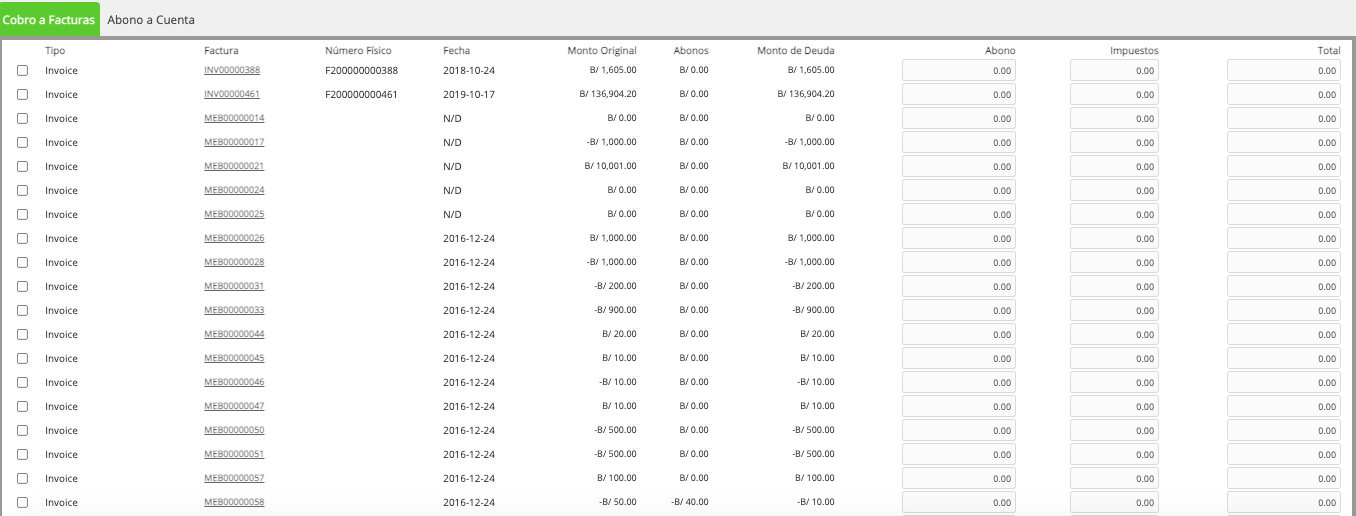Tick the checkbox beside MEB00000026
This screenshot has height=516, width=1356.
click(22, 239)
